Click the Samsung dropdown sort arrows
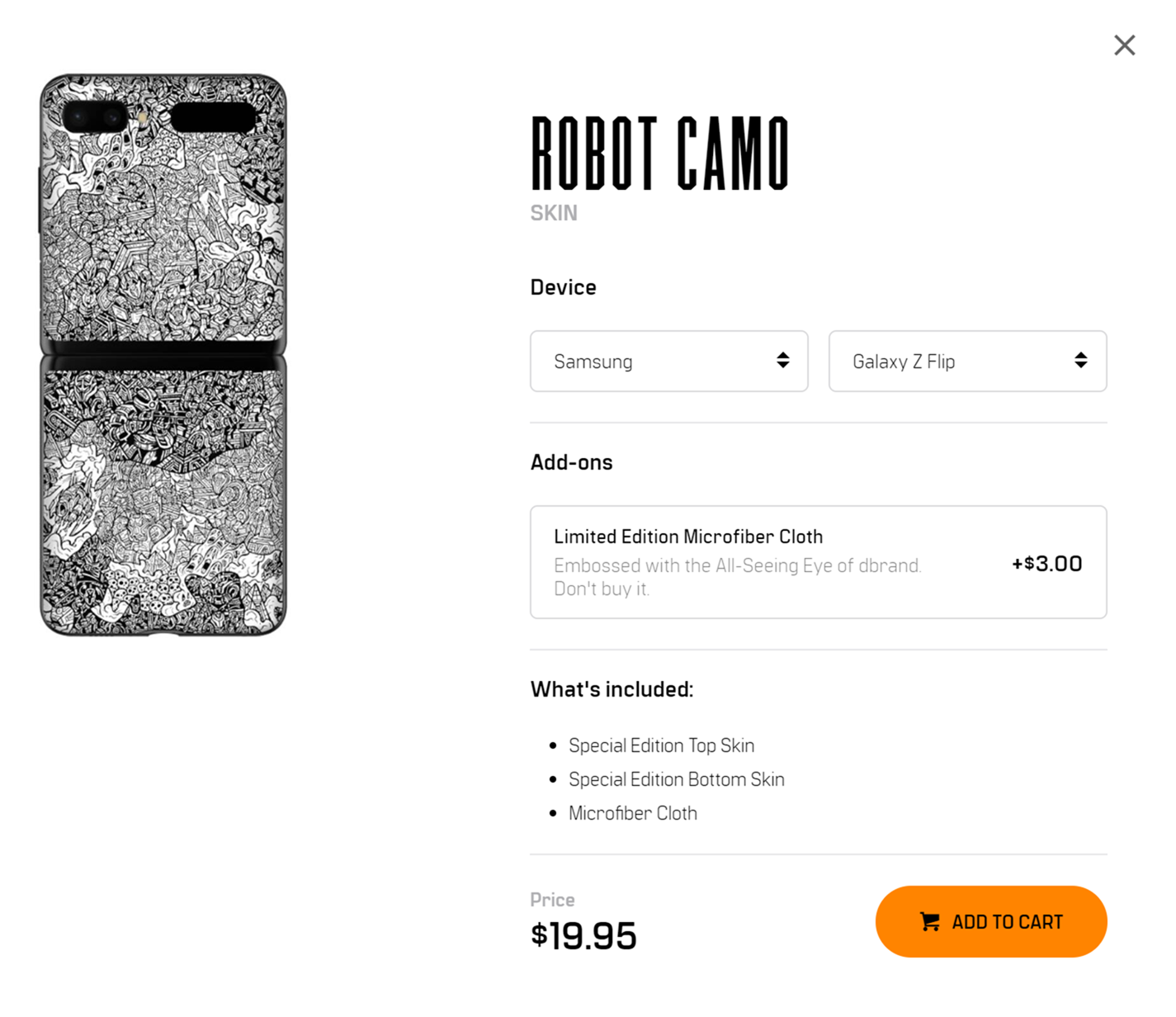This screenshot has height=1017, width=1176. [782, 361]
